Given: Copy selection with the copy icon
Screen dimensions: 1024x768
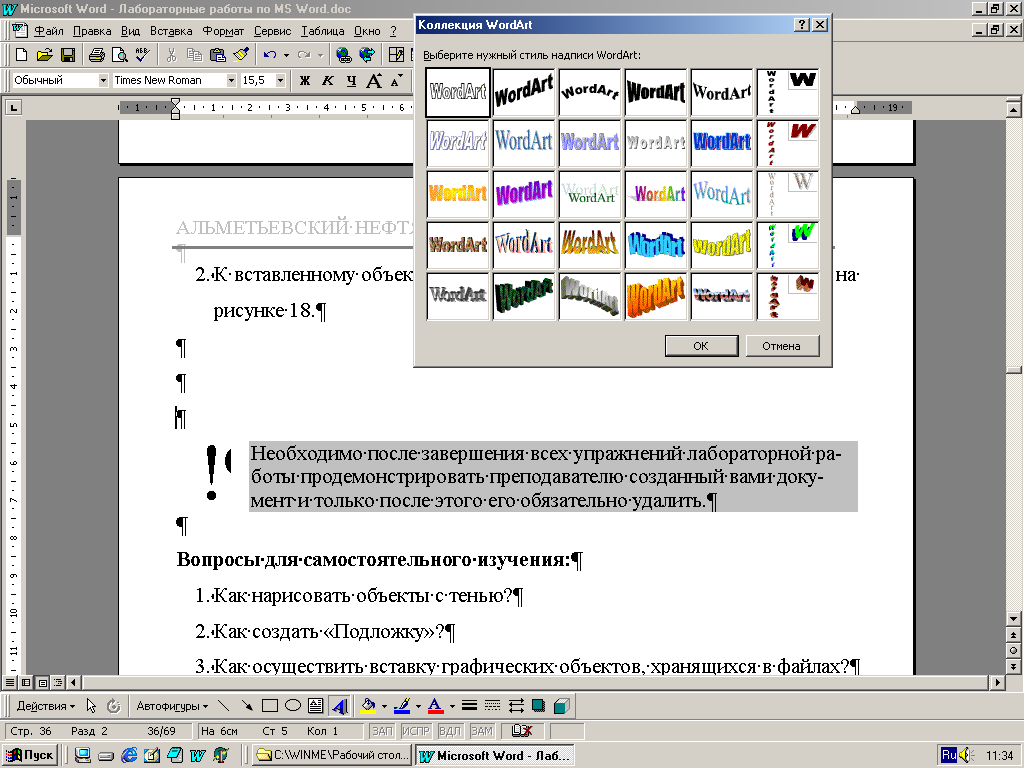Looking at the screenshot, I should pyautogui.click(x=195, y=55).
